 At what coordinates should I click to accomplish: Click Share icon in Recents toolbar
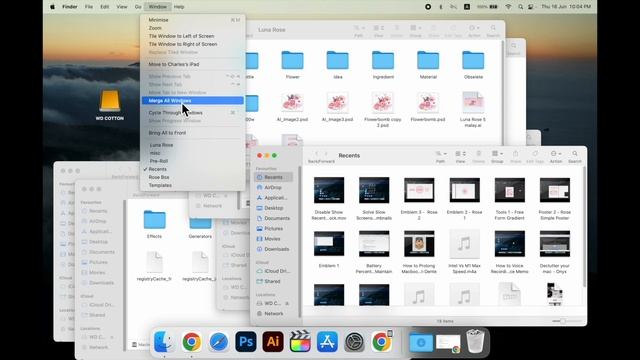516,154
